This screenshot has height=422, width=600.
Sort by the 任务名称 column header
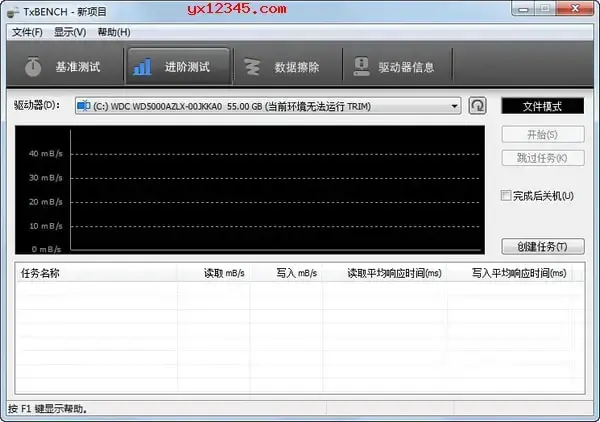coord(96,273)
